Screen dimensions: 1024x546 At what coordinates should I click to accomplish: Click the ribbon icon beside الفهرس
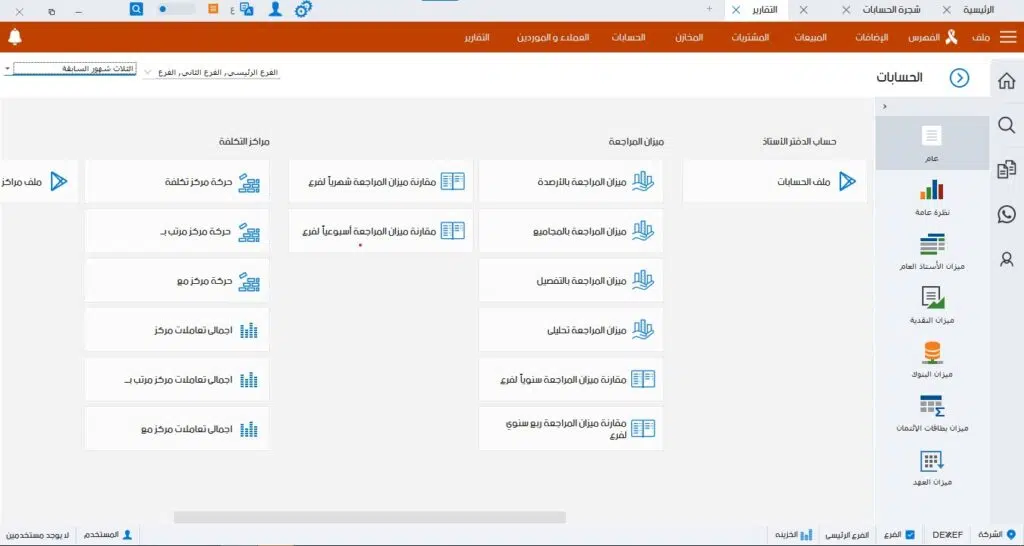951,37
